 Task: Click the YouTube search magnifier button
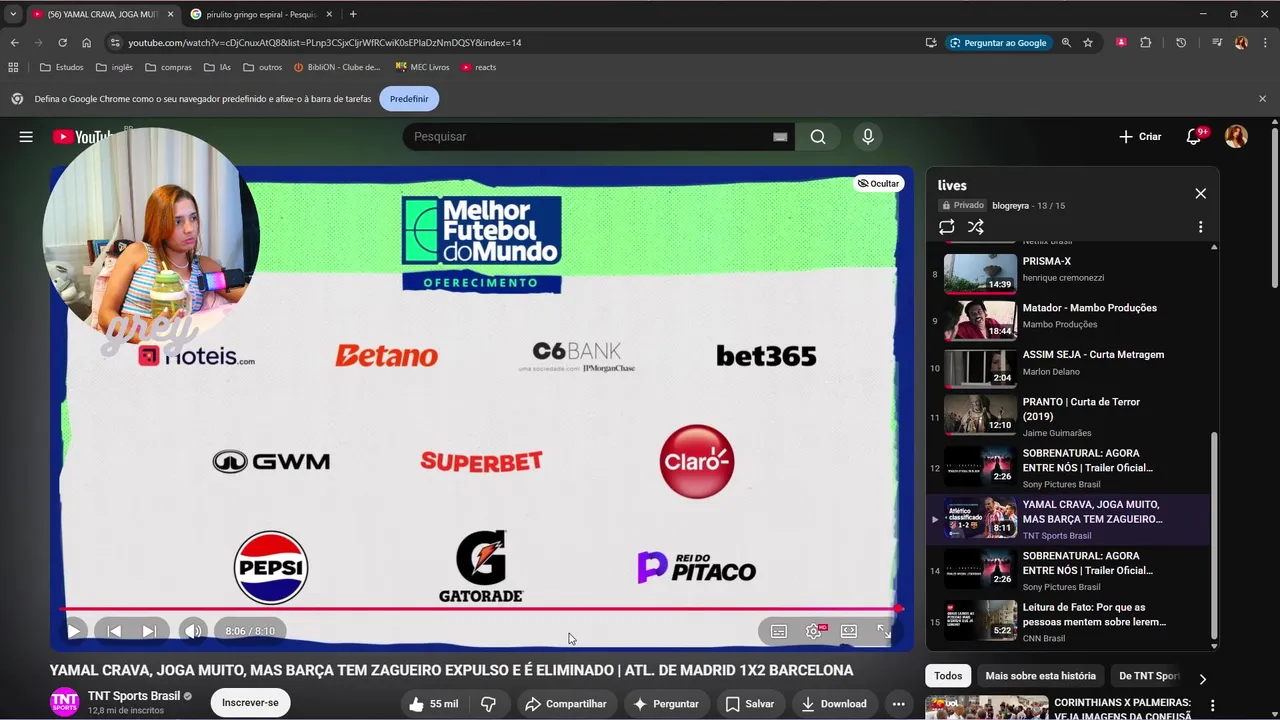pos(818,137)
